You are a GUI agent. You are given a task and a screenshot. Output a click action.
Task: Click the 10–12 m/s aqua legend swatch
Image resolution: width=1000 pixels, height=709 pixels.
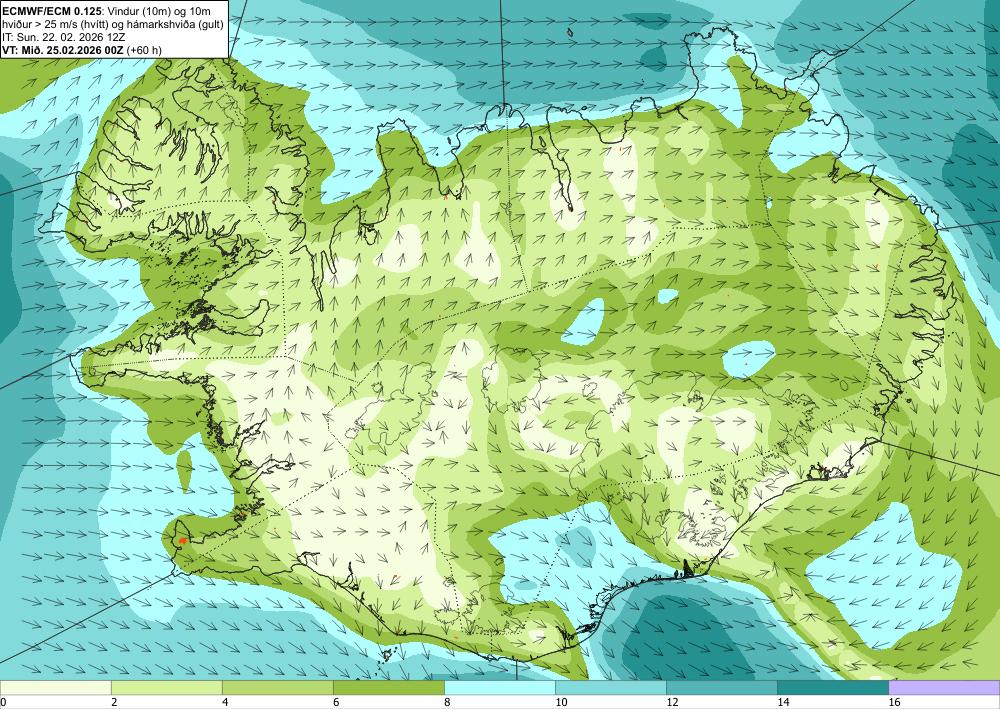point(610,688)
